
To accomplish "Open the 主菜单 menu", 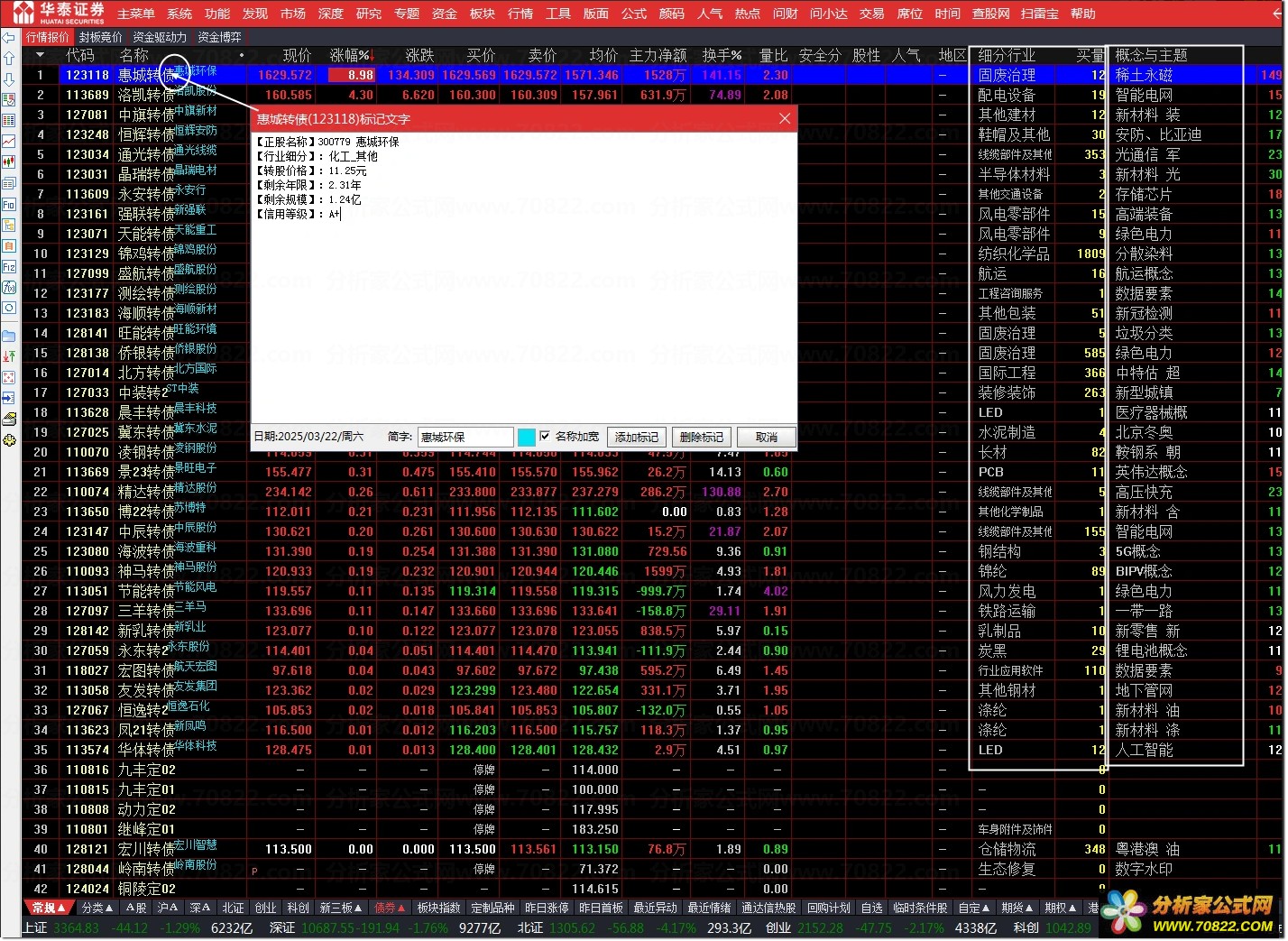I will (135, 14).
